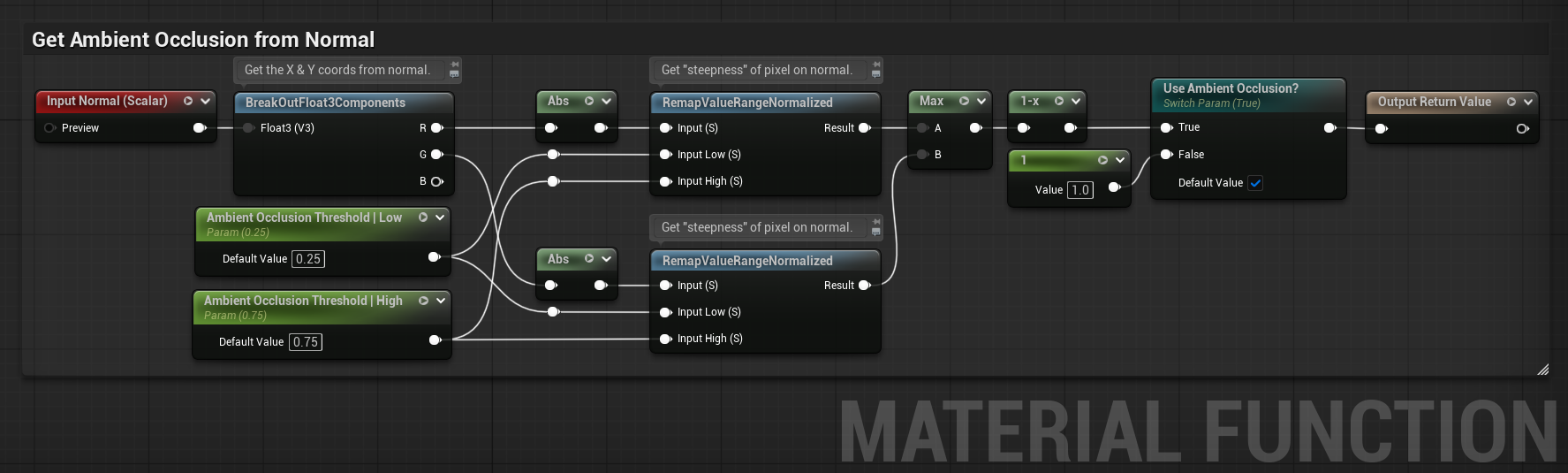The width and height of the screenshot is (1568, 473).
Task: Click the Threshold High node's output pin
Action: tap(436, 340)
